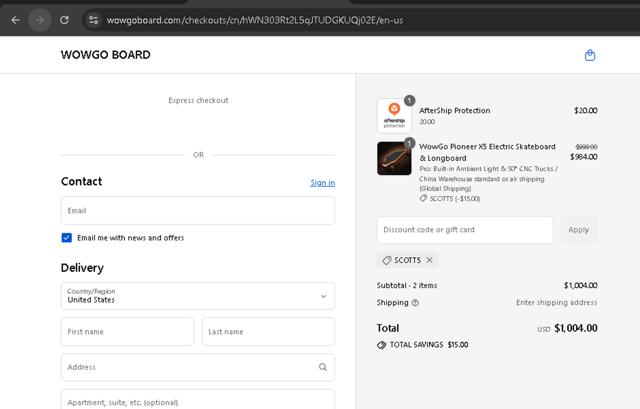Focus the Discount code or gift card field
The height and width of the screenshot is (409, 640).
pyautogui.click(x=465, y=230)
